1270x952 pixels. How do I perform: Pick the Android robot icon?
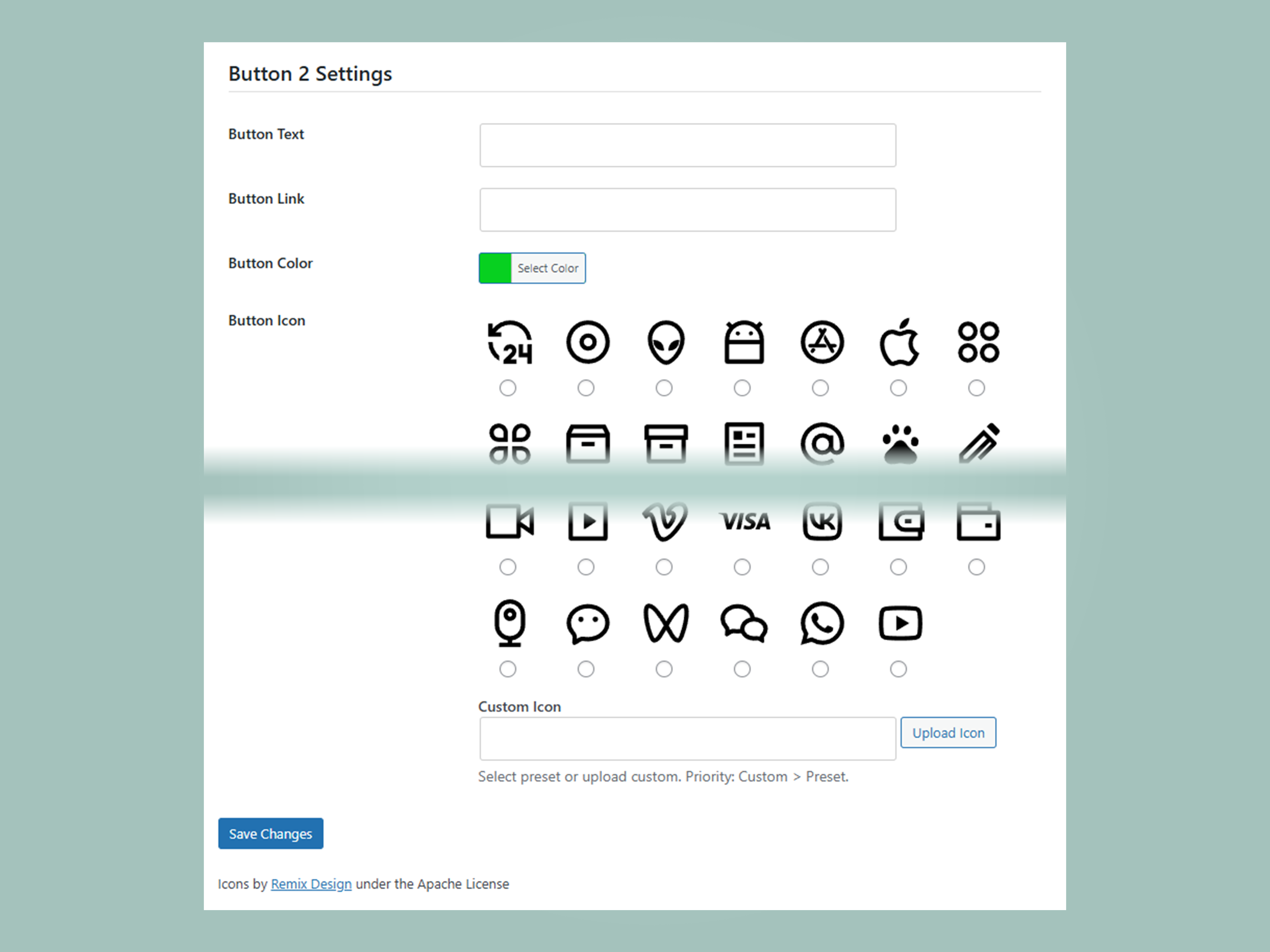click(744, 343)
